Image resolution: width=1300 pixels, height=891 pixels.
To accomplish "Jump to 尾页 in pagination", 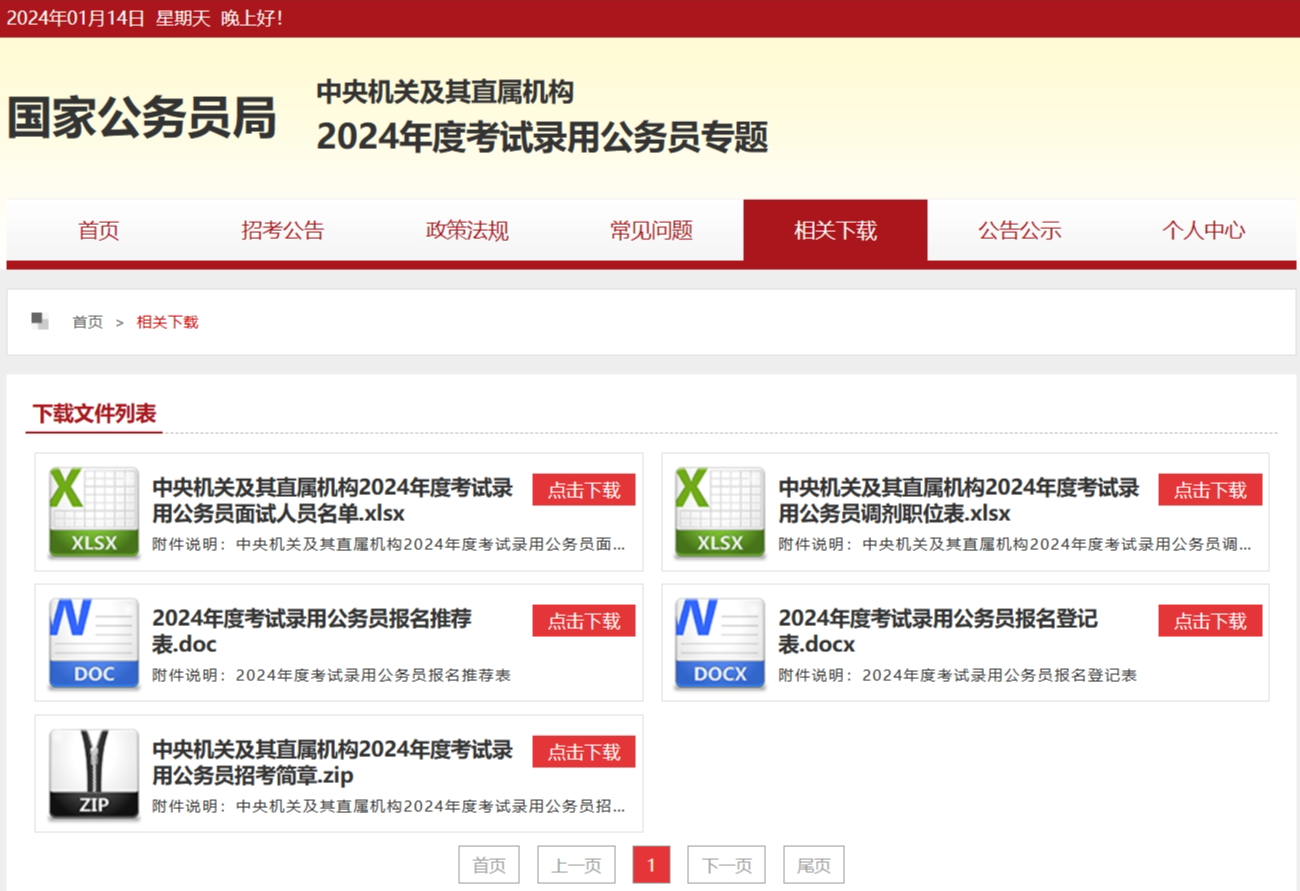I will click(813, 865).
